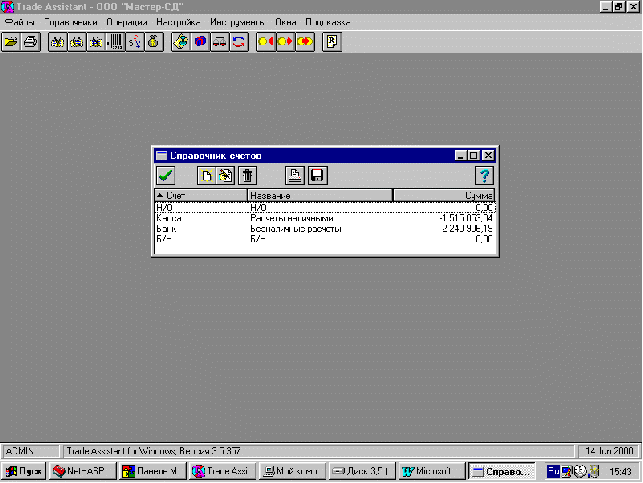Create a new account with new-document icon
This screenshot has height=483, width=643.
click(x=206, y=176)
